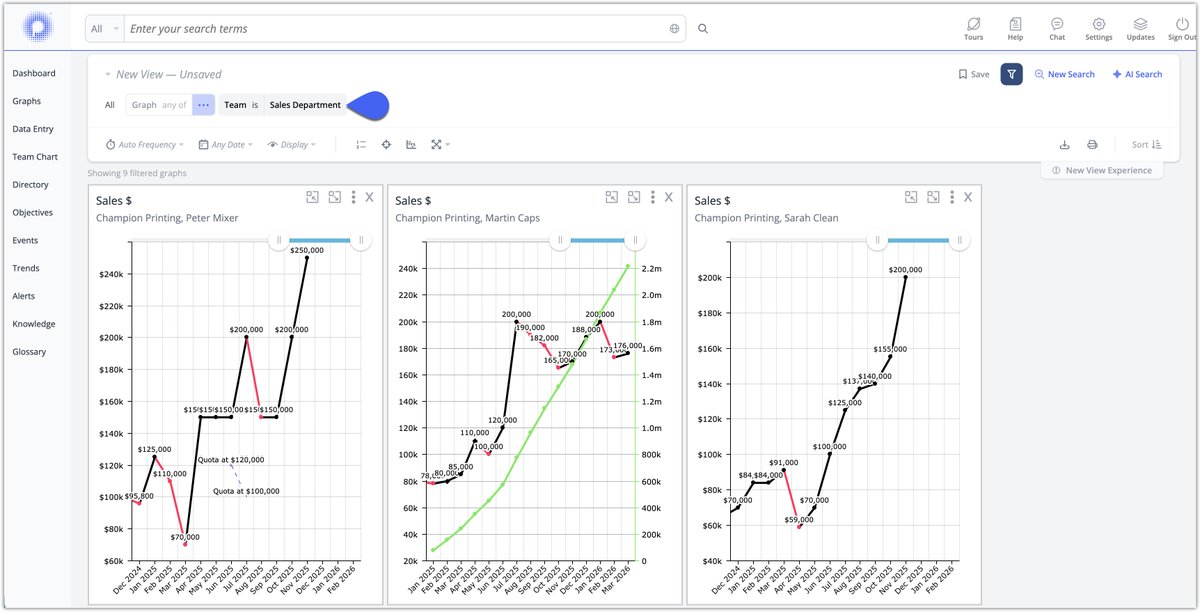
Task: Go to Graphs in sidebar
Action: 27,101
